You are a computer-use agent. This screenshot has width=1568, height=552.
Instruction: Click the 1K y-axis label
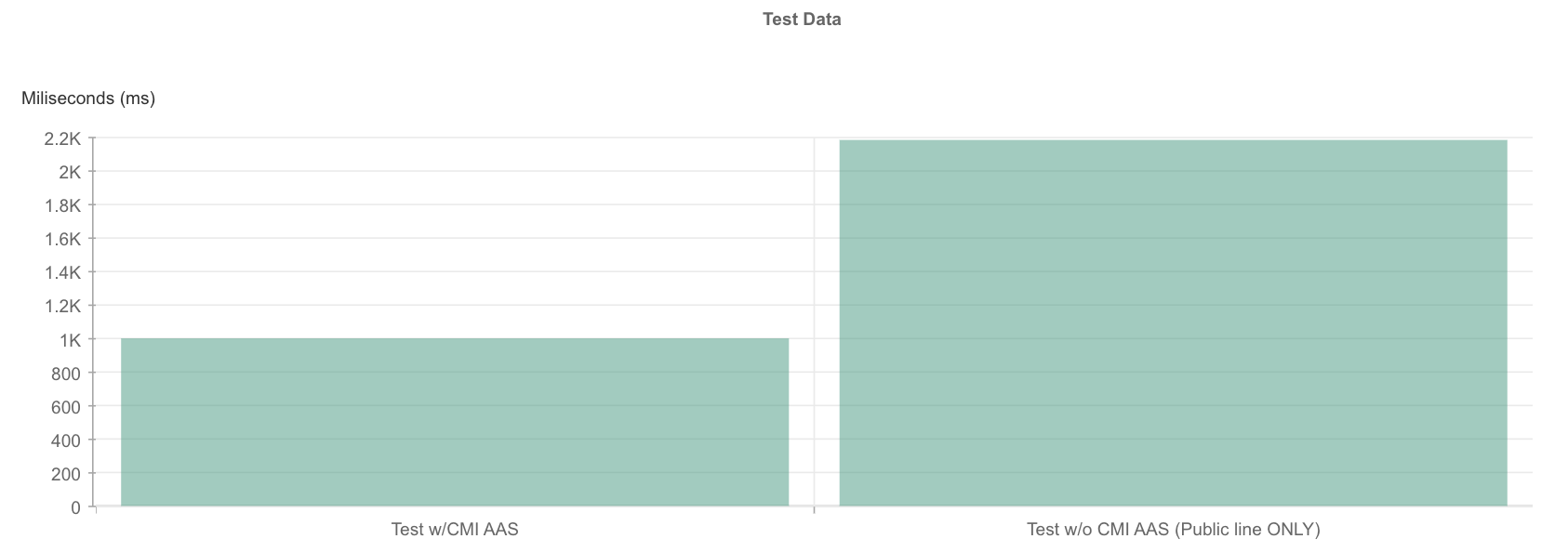(70, 340)
